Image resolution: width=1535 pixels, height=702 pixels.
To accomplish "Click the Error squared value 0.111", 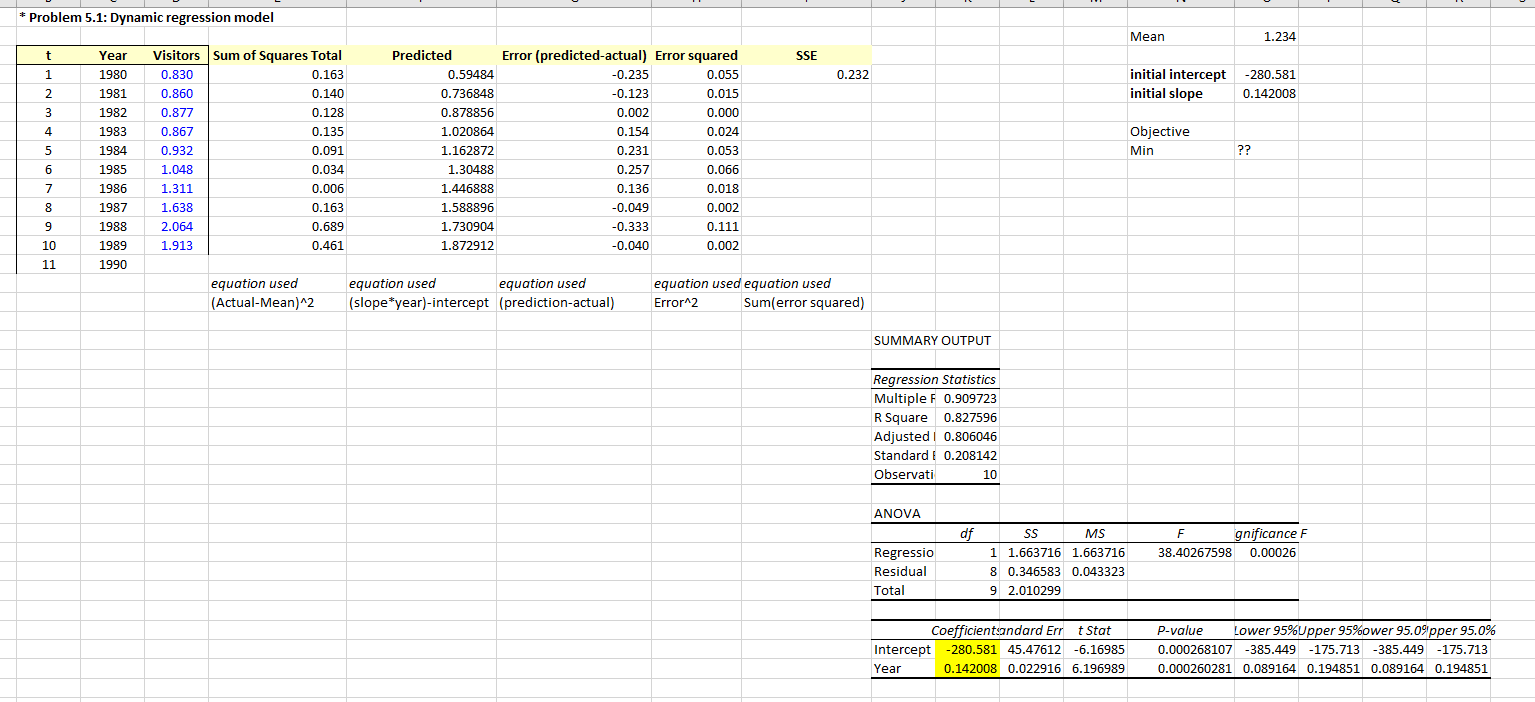I will (722, 226).
